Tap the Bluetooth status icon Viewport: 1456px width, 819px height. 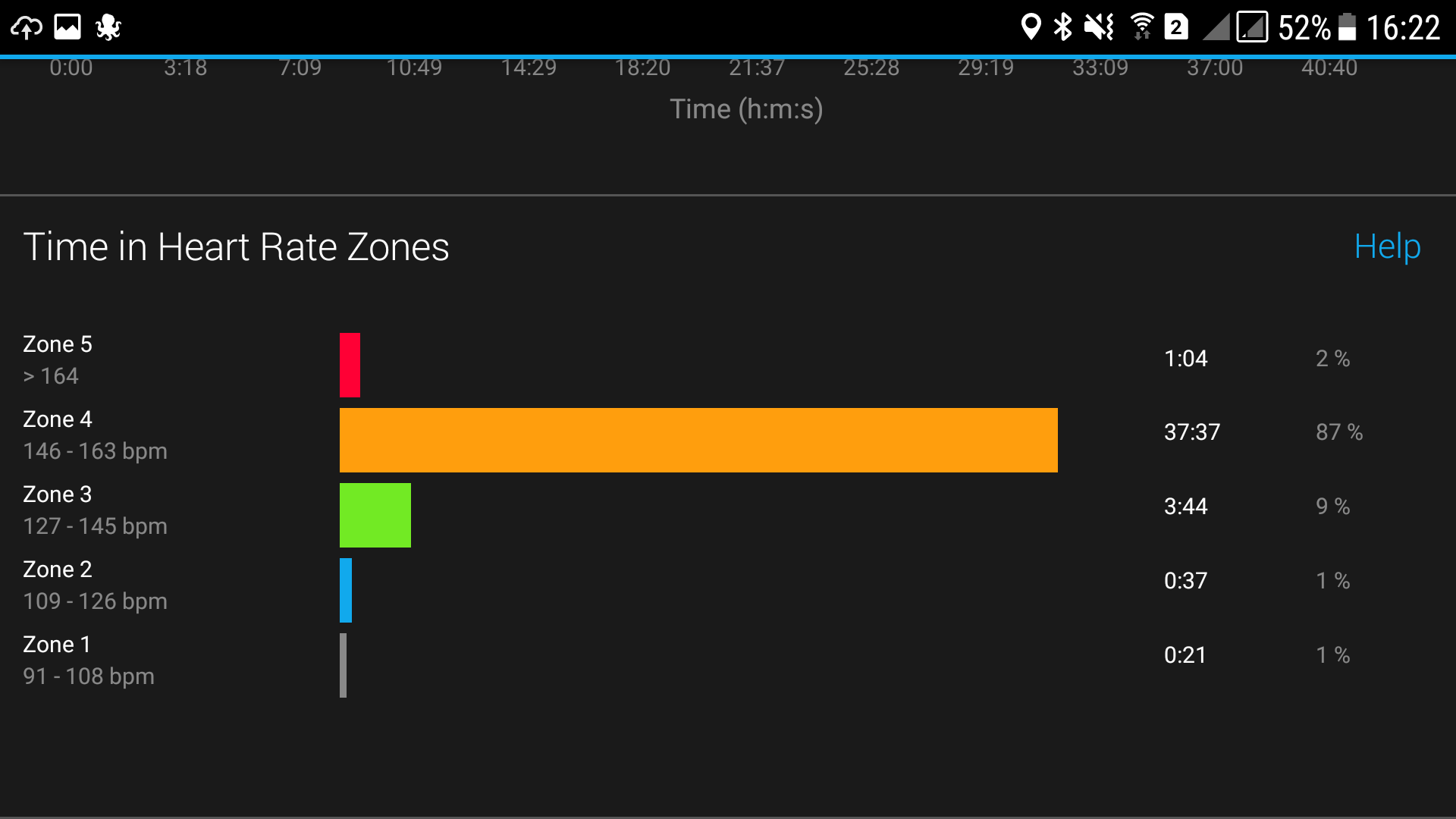[1063, 27]
